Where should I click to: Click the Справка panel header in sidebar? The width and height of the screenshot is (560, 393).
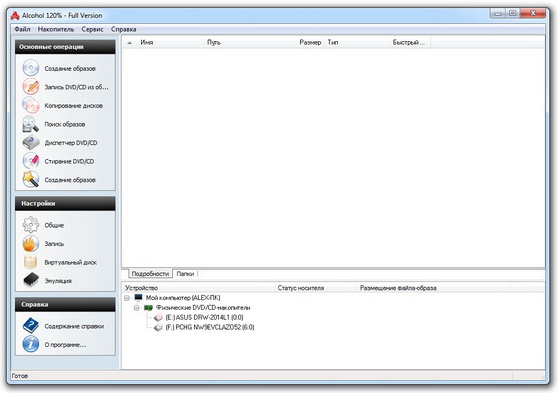[65, 304]
